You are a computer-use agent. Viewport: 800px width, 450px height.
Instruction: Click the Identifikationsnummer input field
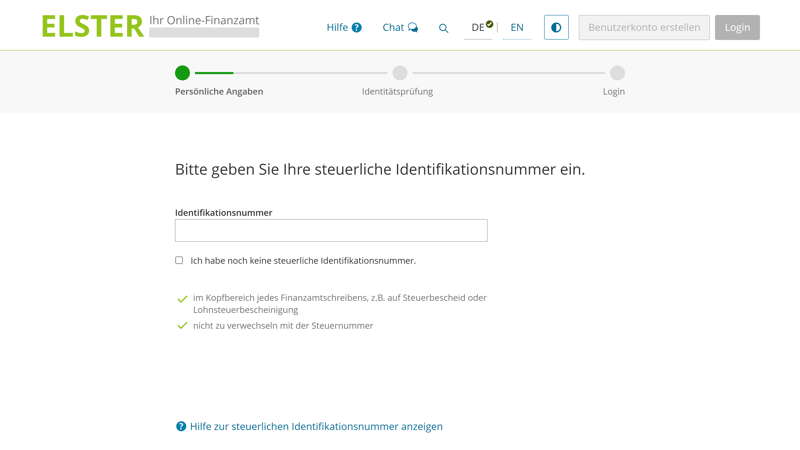tap(331, 230)
